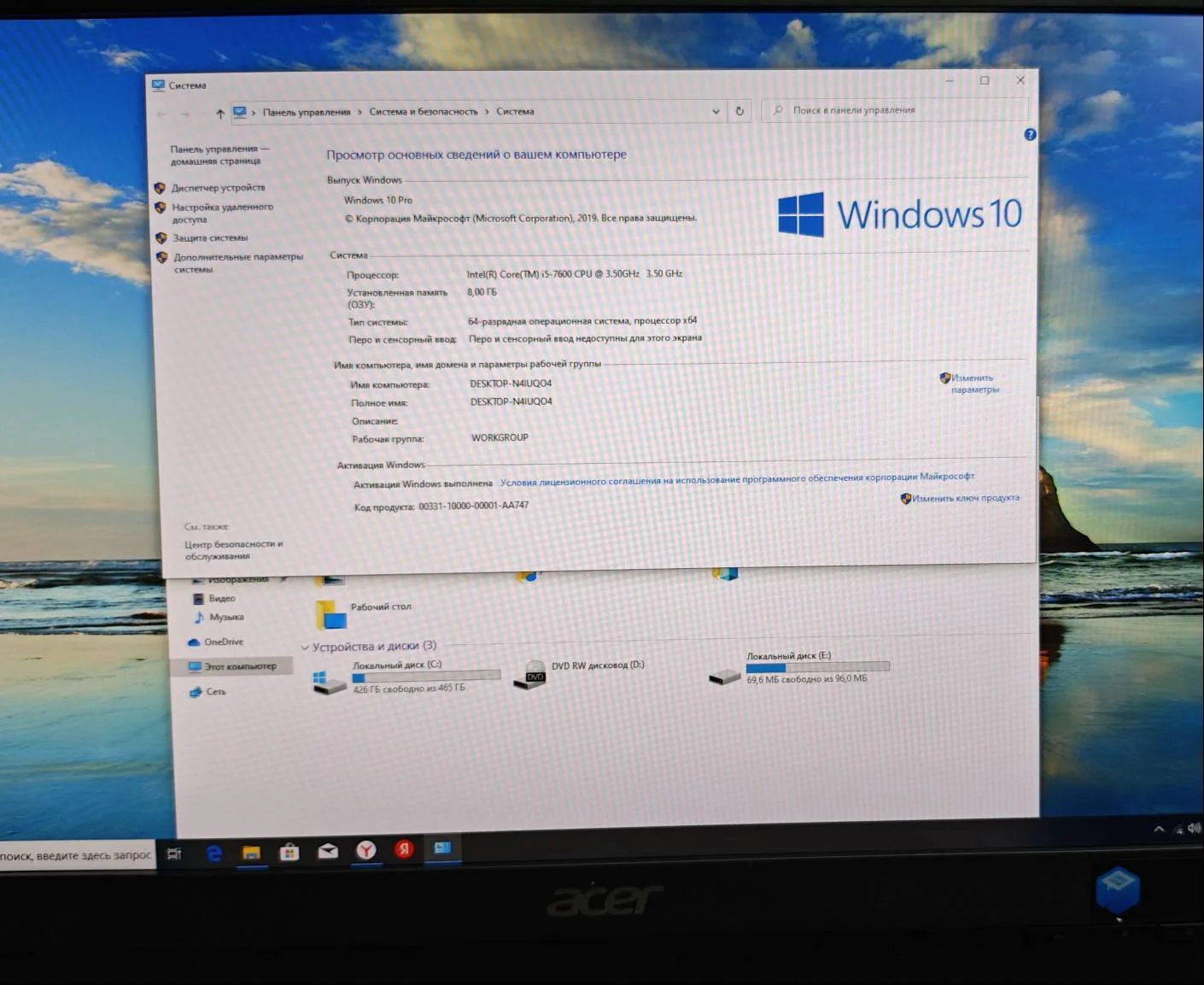Screen dimensions: 1204x985
Task: Open Защита системы settings
Action: click(211, 238)
